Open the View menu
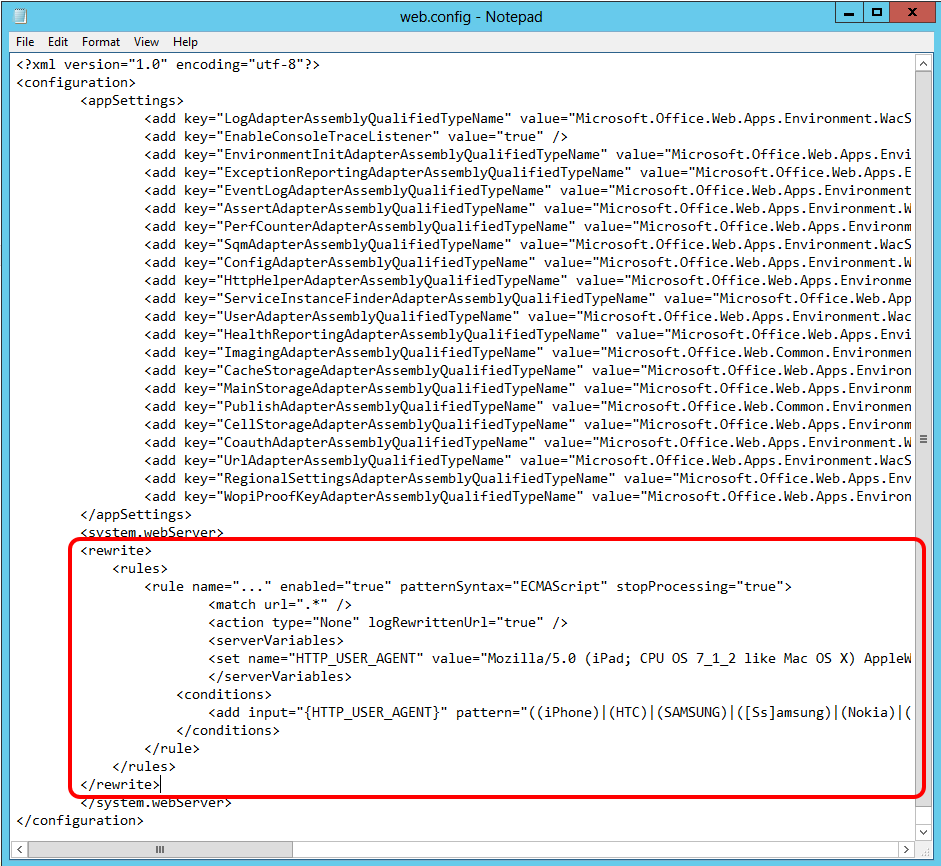Screen dimensions: 941x866 click(146, 42)
